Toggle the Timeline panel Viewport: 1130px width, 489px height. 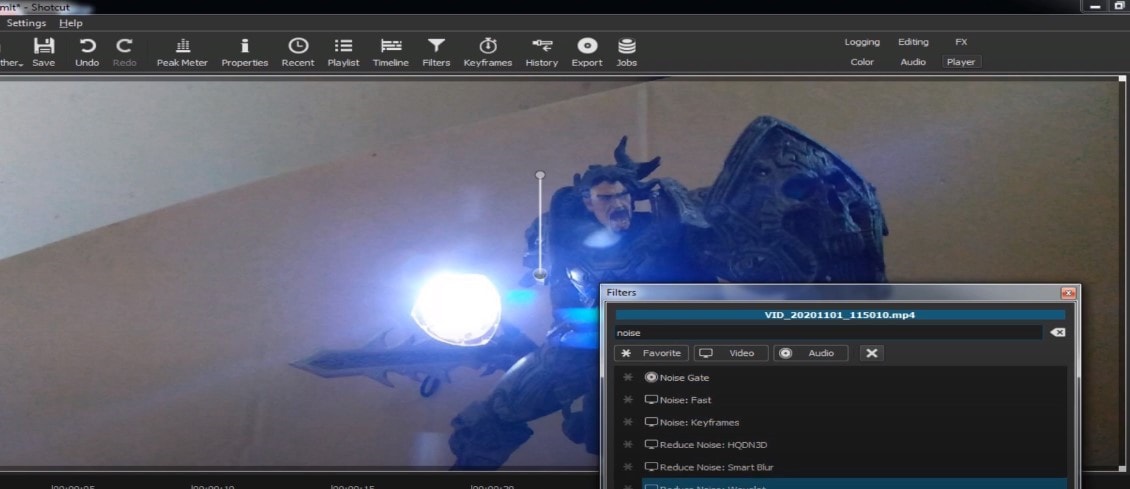pyautogui.click(x=391, y=53)
